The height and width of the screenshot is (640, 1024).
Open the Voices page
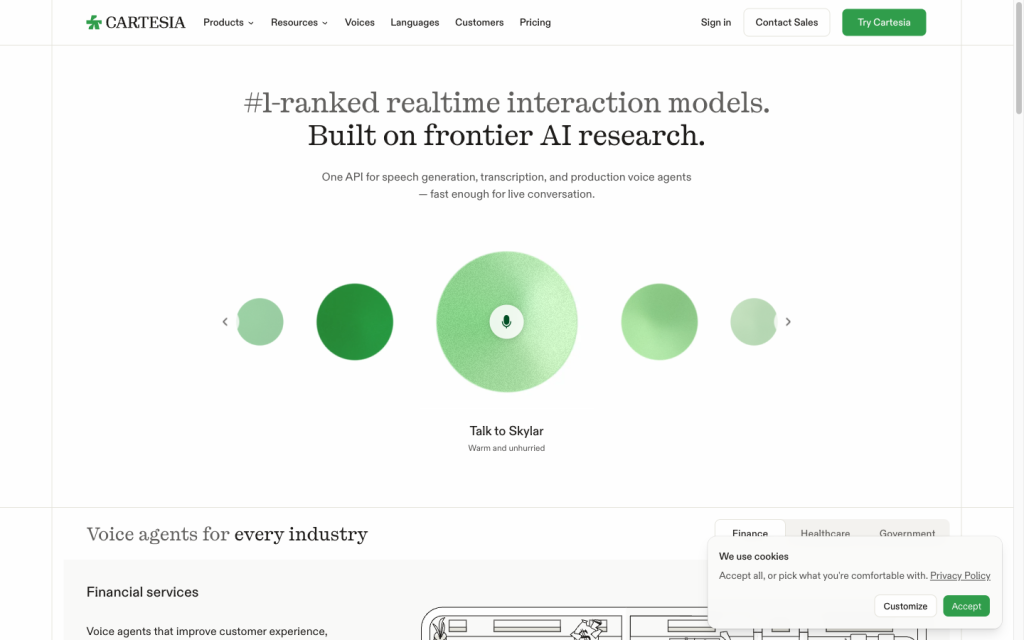click(x=359, y=22)
